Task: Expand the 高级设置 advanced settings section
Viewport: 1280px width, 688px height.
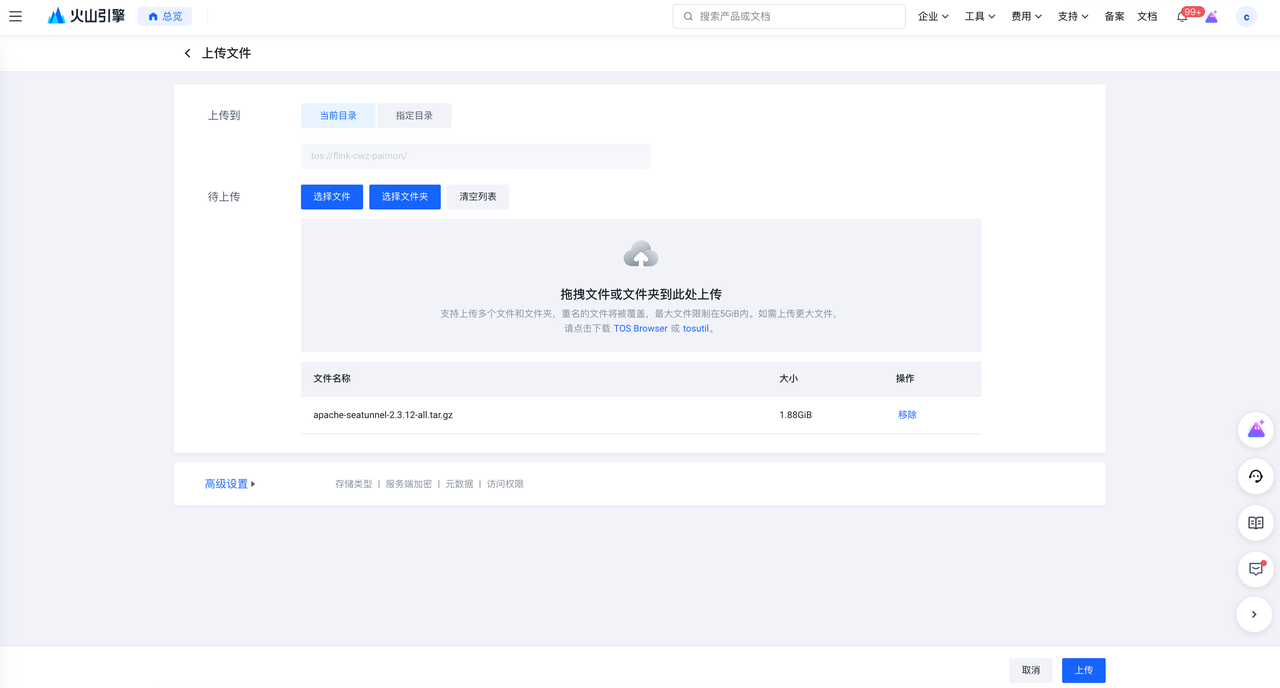Action: coord(230,484)
